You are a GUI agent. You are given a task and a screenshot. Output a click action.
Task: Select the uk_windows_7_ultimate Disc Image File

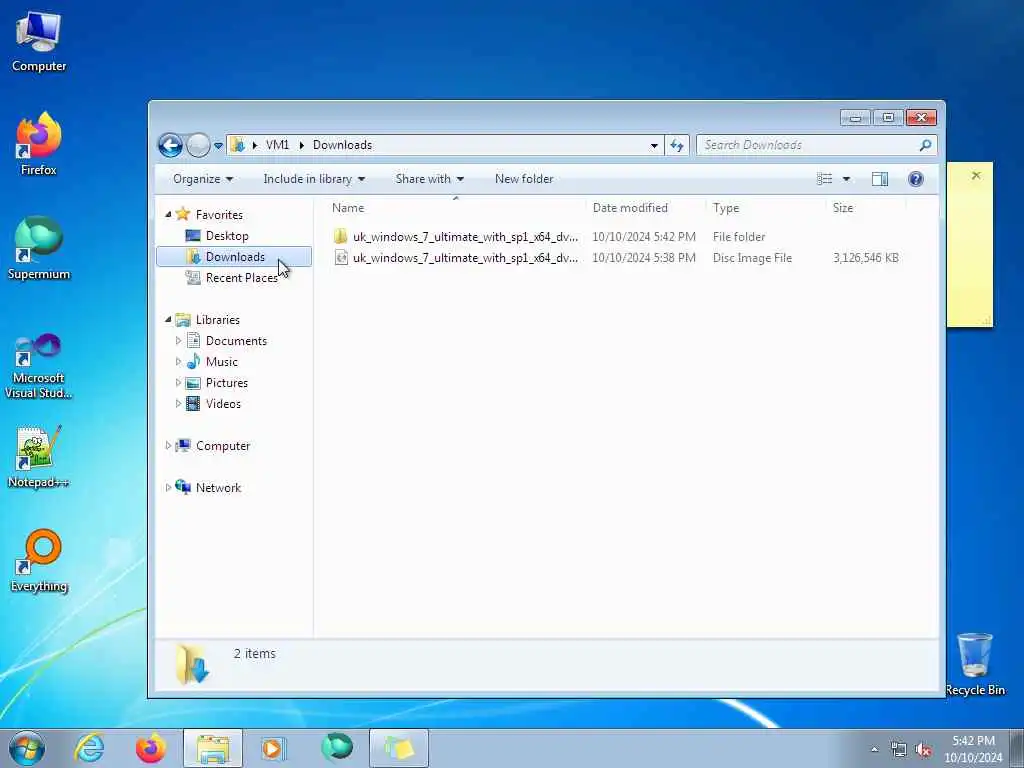(616, 258)
